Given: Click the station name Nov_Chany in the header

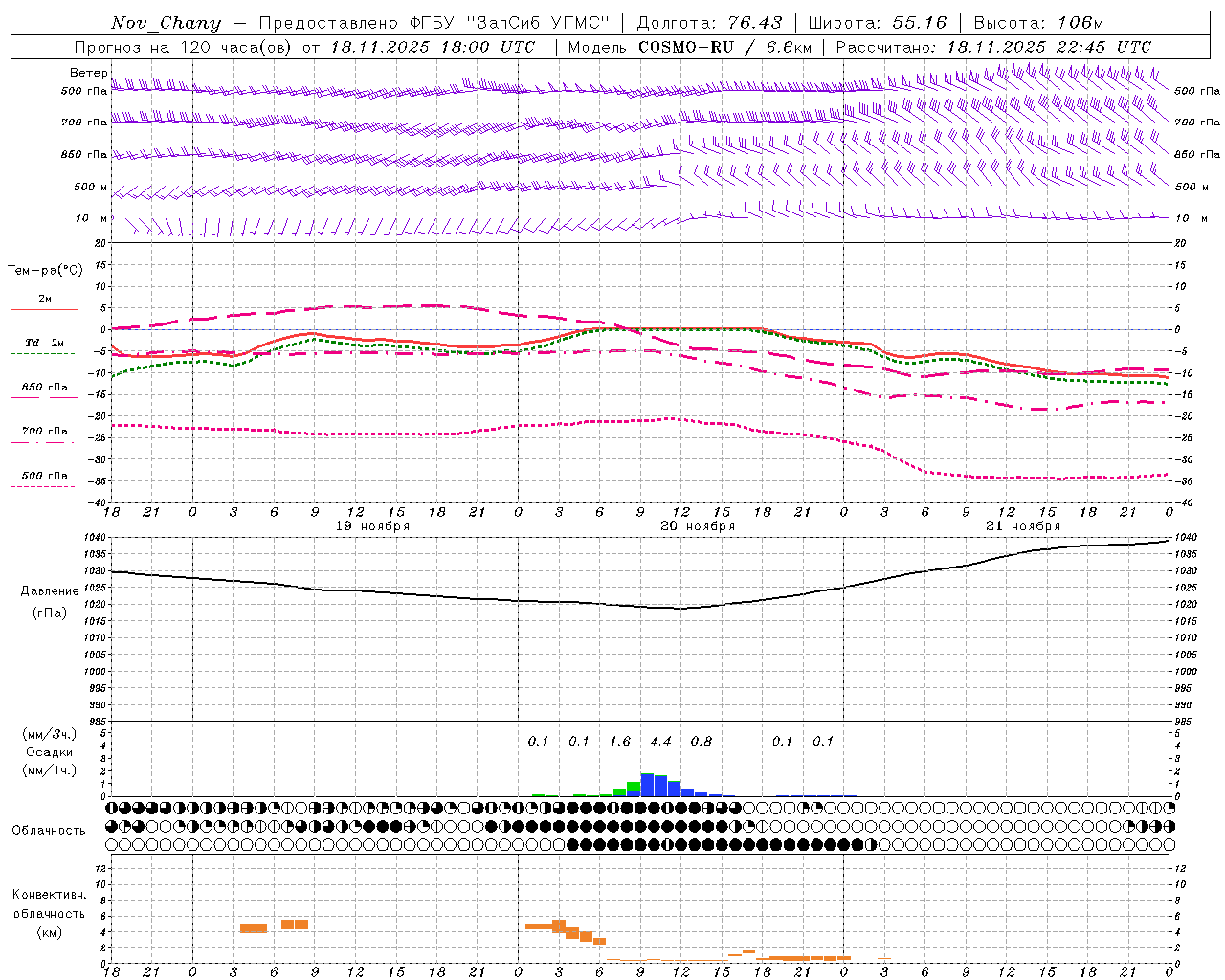Looking at the screenshot, I should (x=167, y=23).
